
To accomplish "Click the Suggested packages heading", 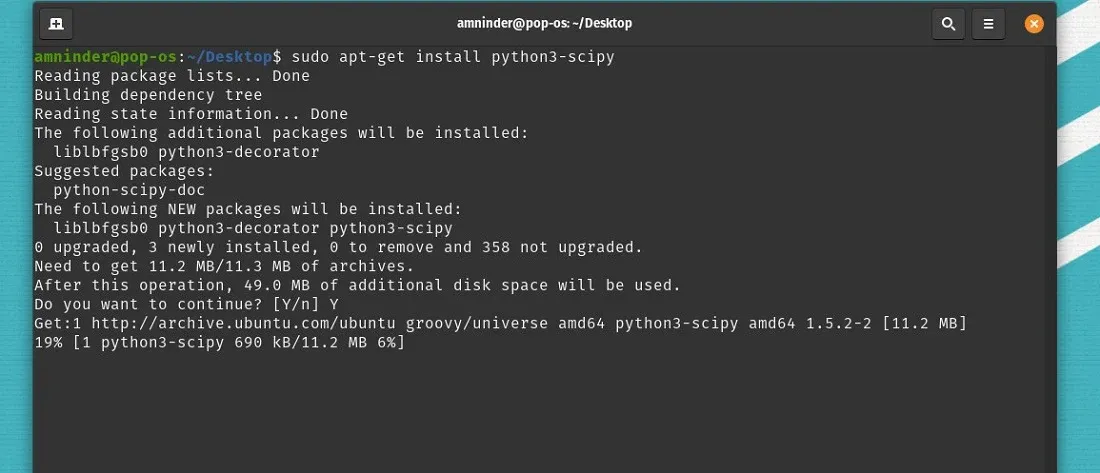I will [x=124, y=171].
